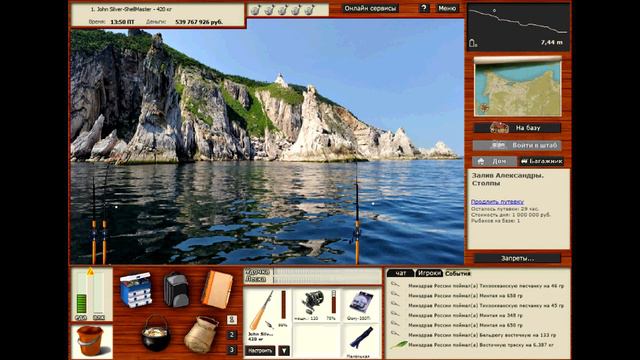
Task: Click the third weight icon in top bar
Action: click(282, 10)
